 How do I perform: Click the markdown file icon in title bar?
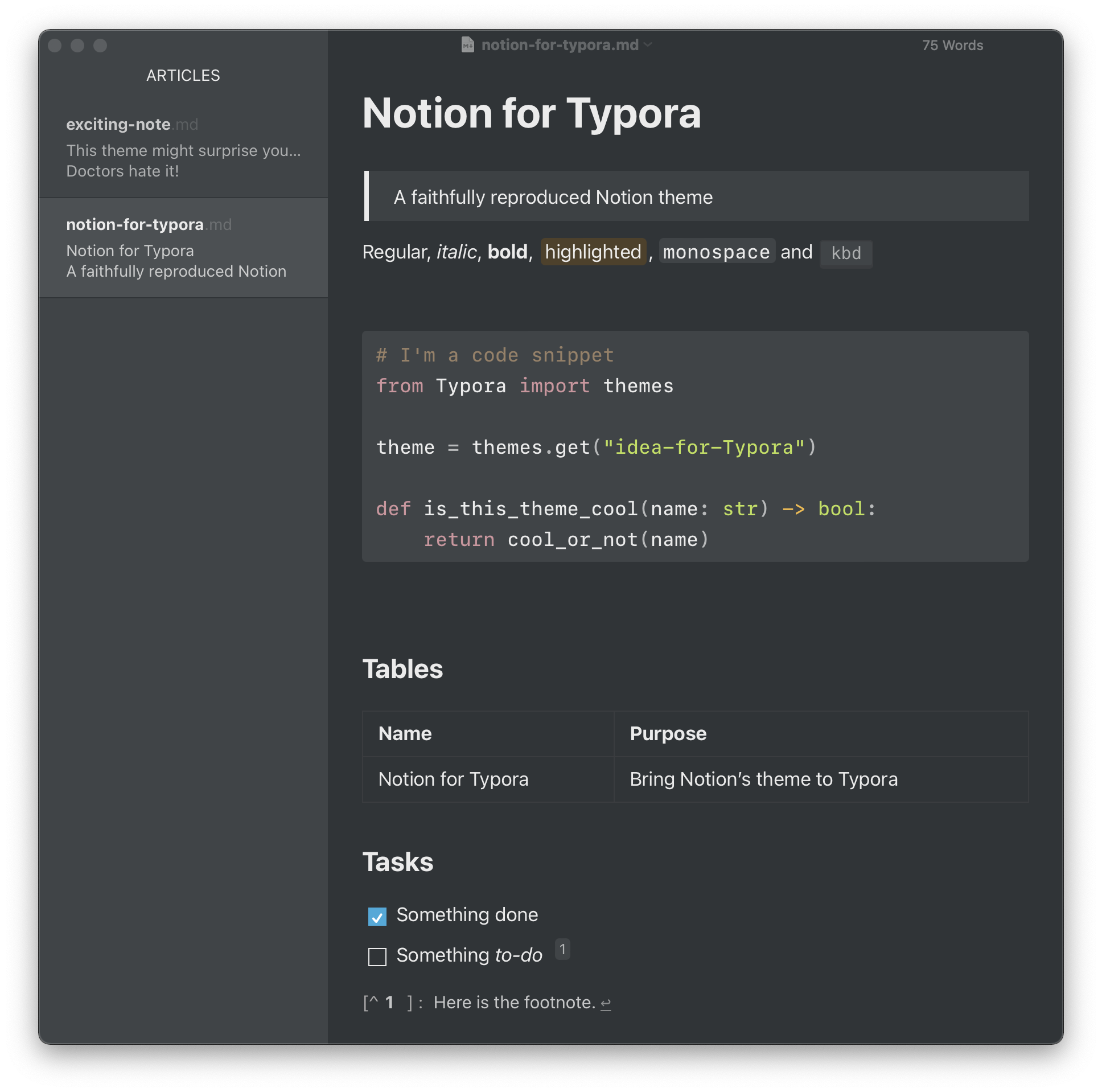467,44
